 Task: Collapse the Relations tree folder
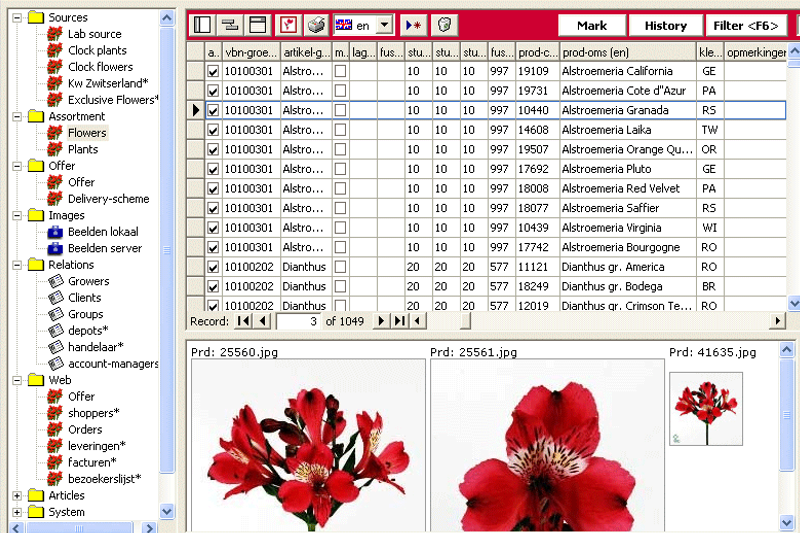tap(17, 265)
